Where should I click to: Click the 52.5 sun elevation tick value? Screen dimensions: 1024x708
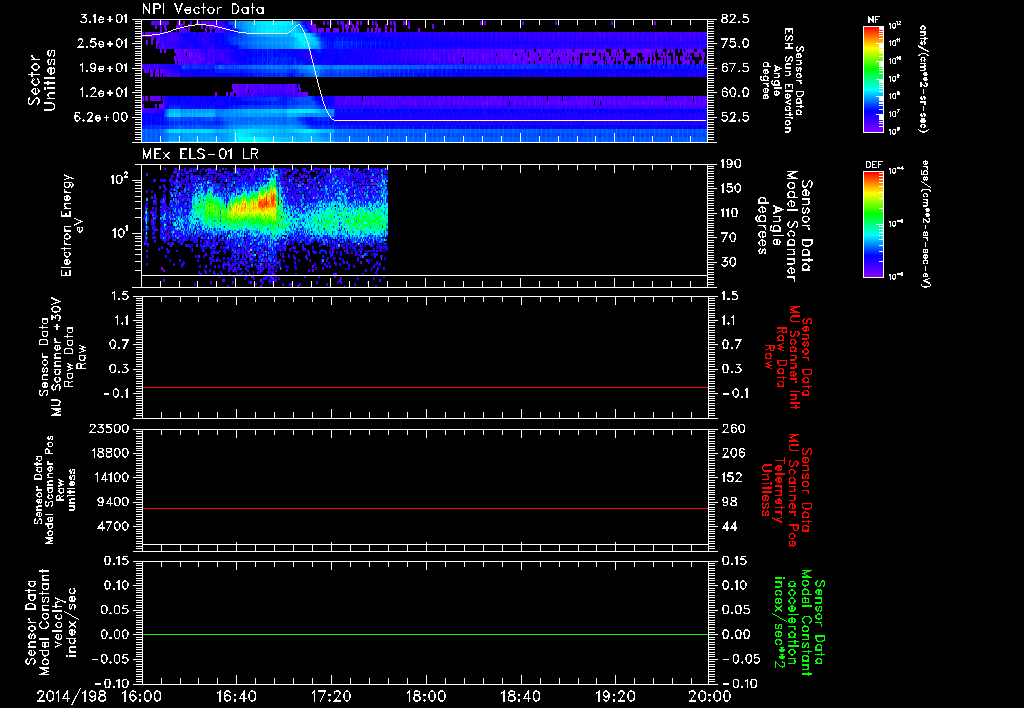(736, 117)
